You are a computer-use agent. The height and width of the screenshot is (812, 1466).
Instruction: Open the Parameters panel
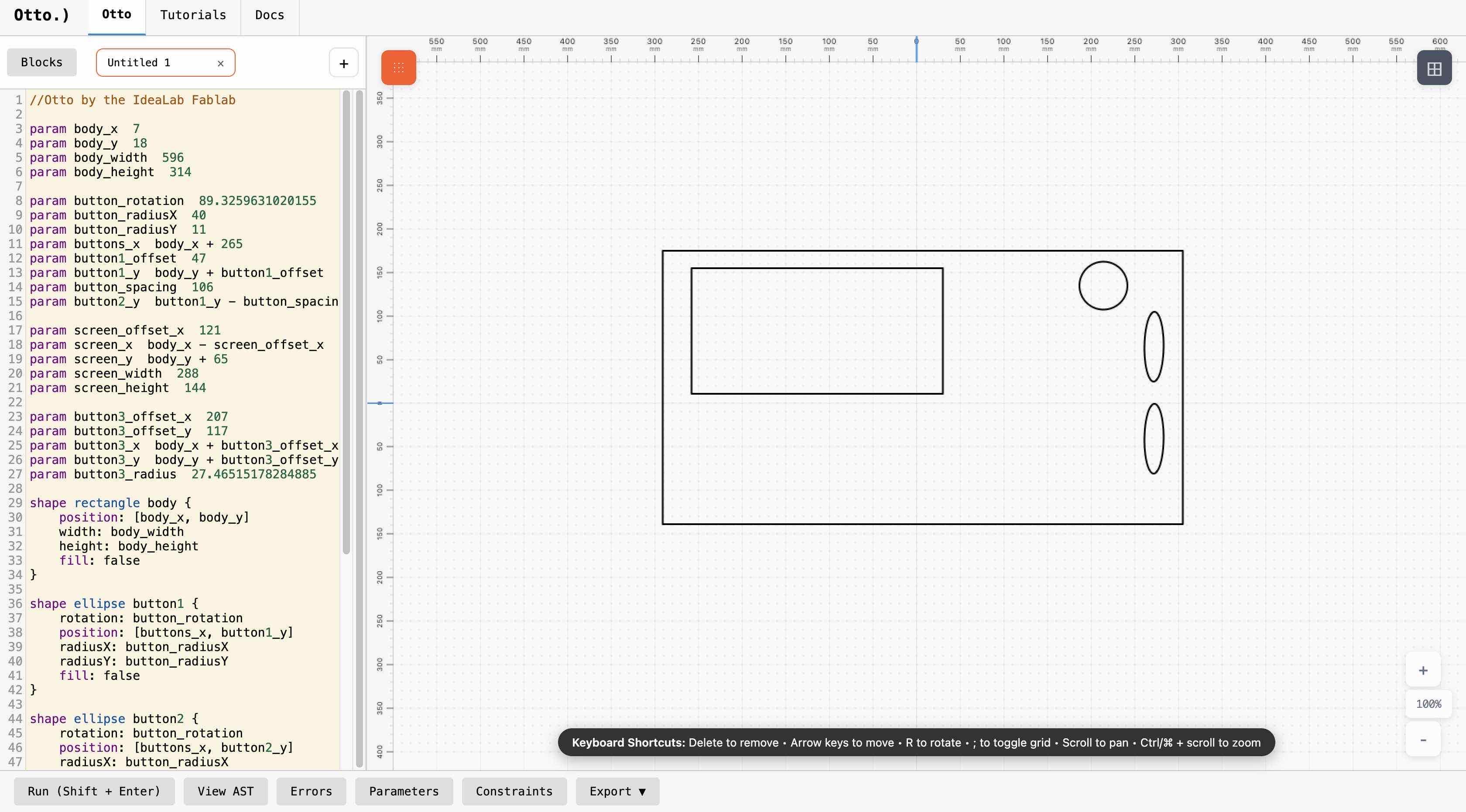click(404, 791)
